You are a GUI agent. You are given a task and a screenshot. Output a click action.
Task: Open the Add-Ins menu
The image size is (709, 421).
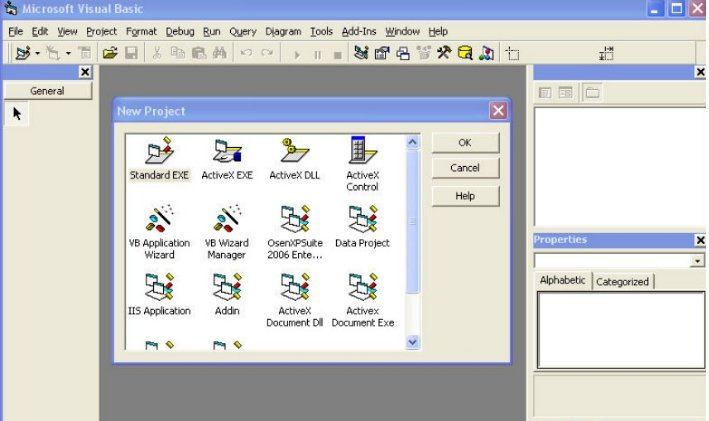(x=359, y=31)
